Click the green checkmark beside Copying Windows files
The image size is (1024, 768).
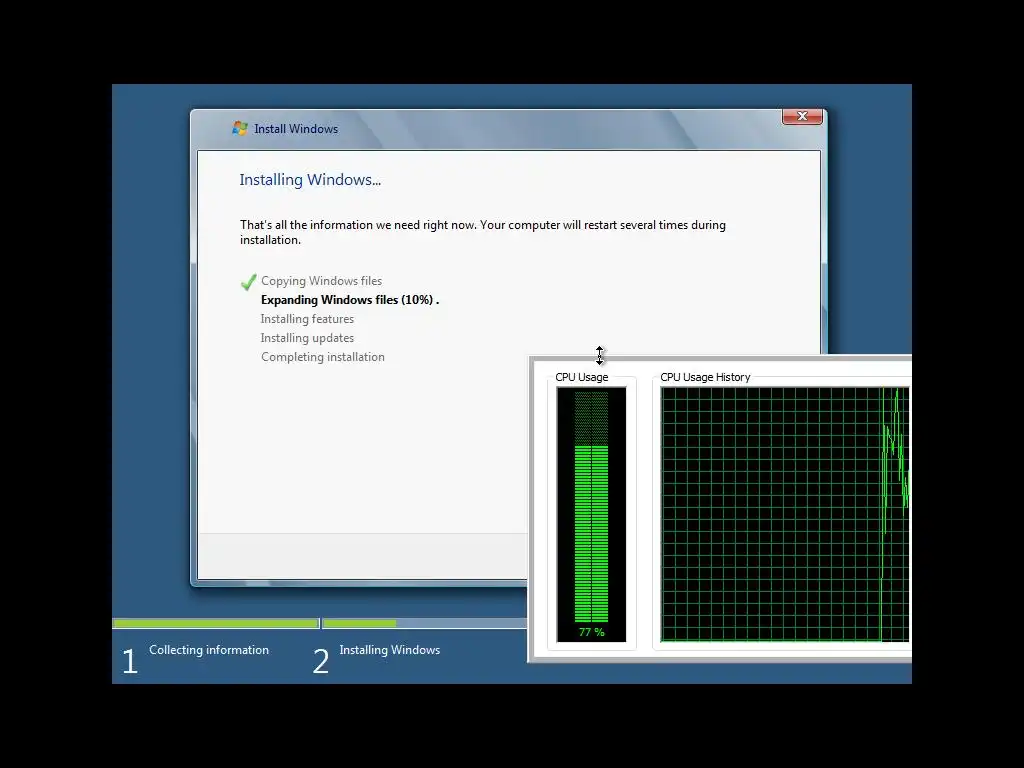click(248, 282)
